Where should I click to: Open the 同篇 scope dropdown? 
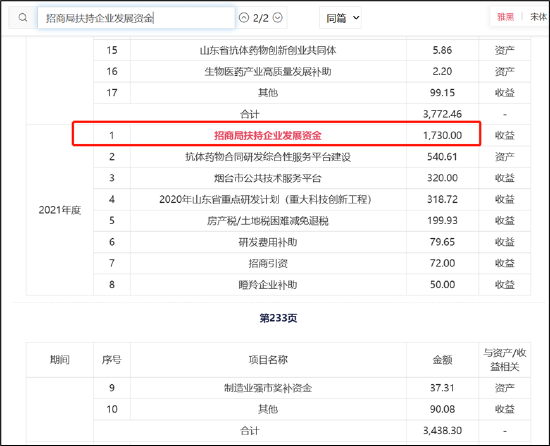point(341,18)
